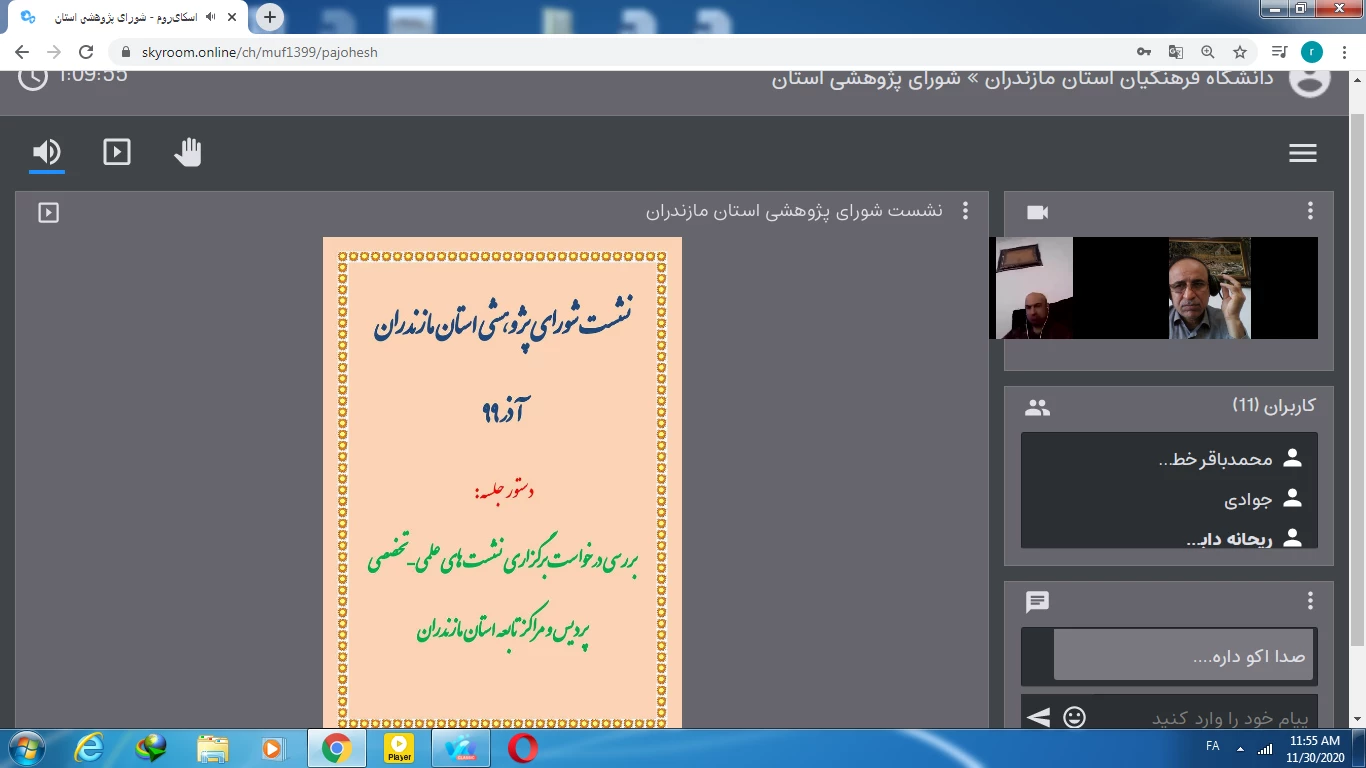Click the camera icon in video panel

(x=1037, y=212)
